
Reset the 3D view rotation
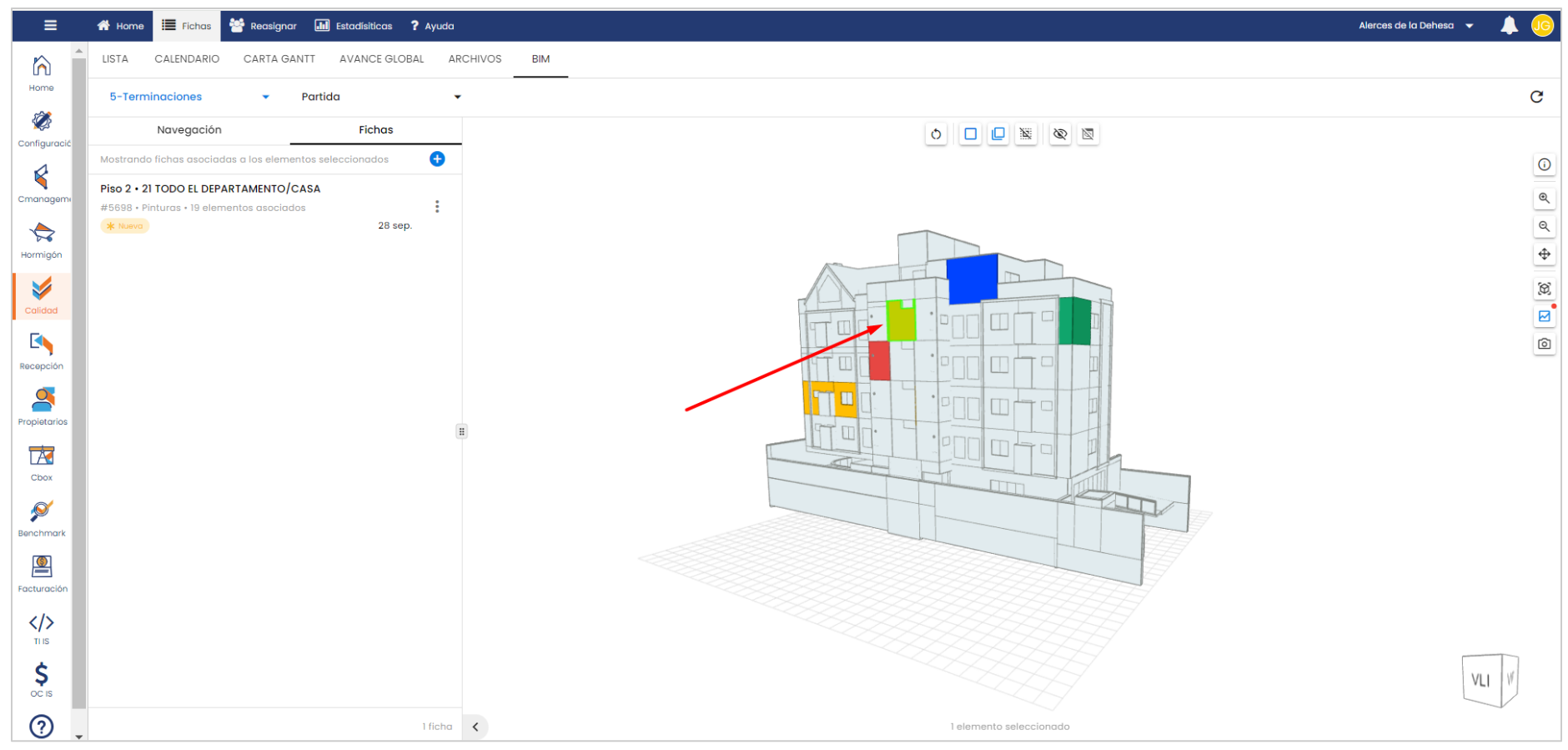tap(936, 134)
